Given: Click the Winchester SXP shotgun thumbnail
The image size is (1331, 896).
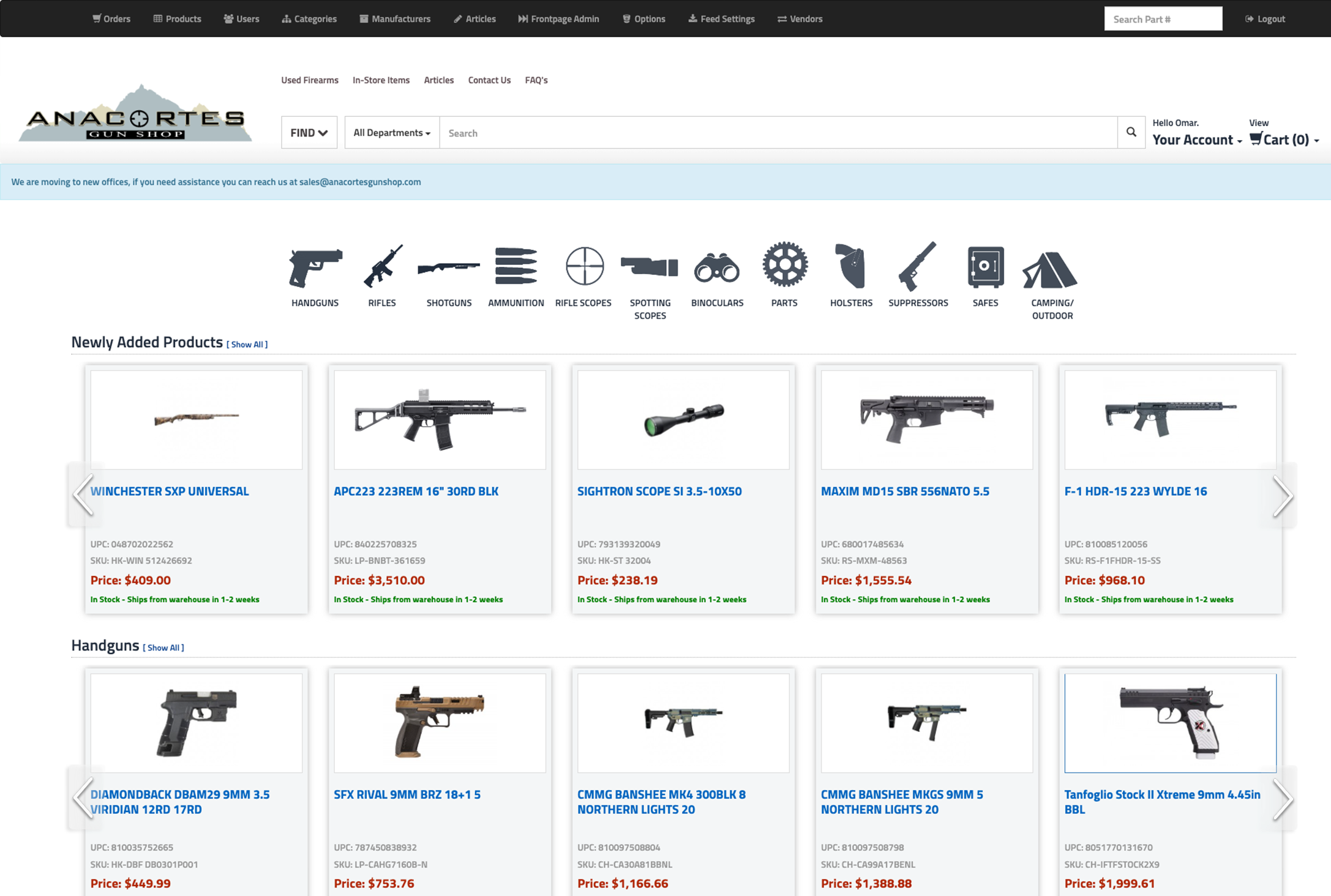Looking at the screenshot, I should click(x=197, y=419).
